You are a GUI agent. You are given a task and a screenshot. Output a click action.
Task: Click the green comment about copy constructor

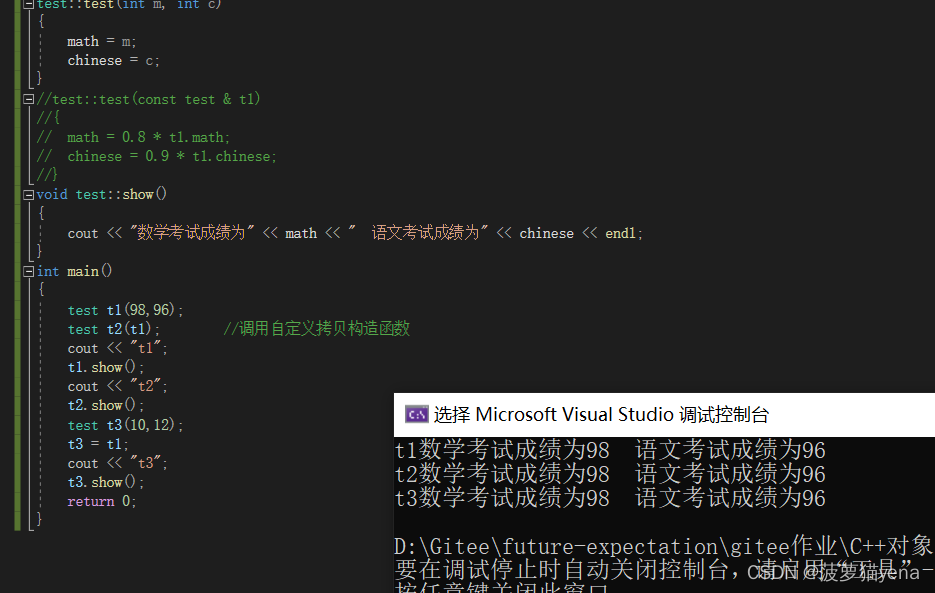[x=317, y=328]
